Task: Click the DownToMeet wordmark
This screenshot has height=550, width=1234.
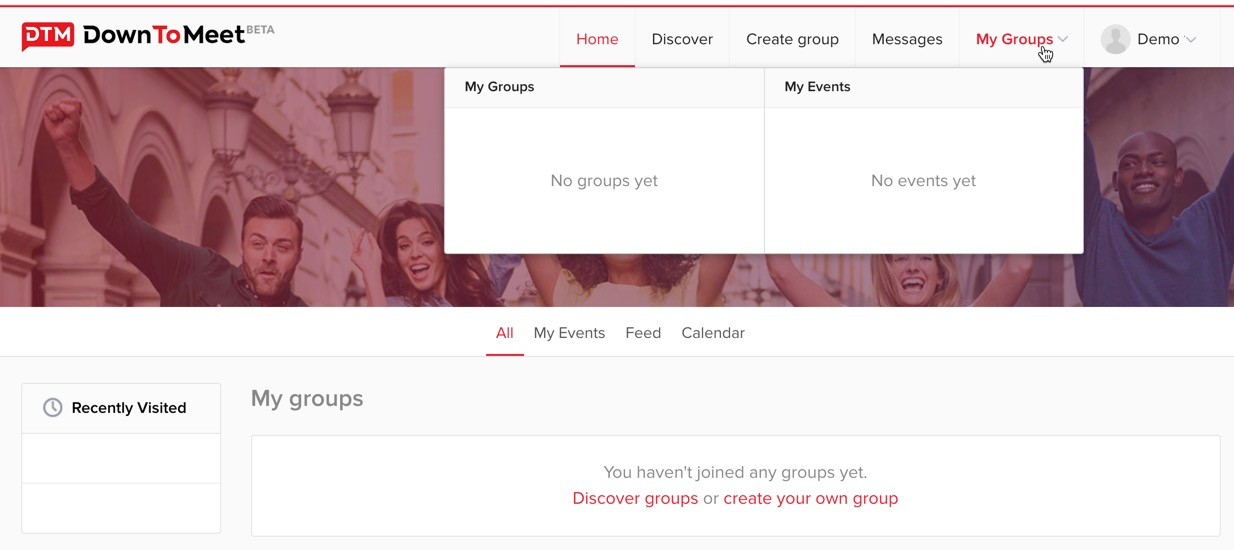Action: click(x=164, y=36)
